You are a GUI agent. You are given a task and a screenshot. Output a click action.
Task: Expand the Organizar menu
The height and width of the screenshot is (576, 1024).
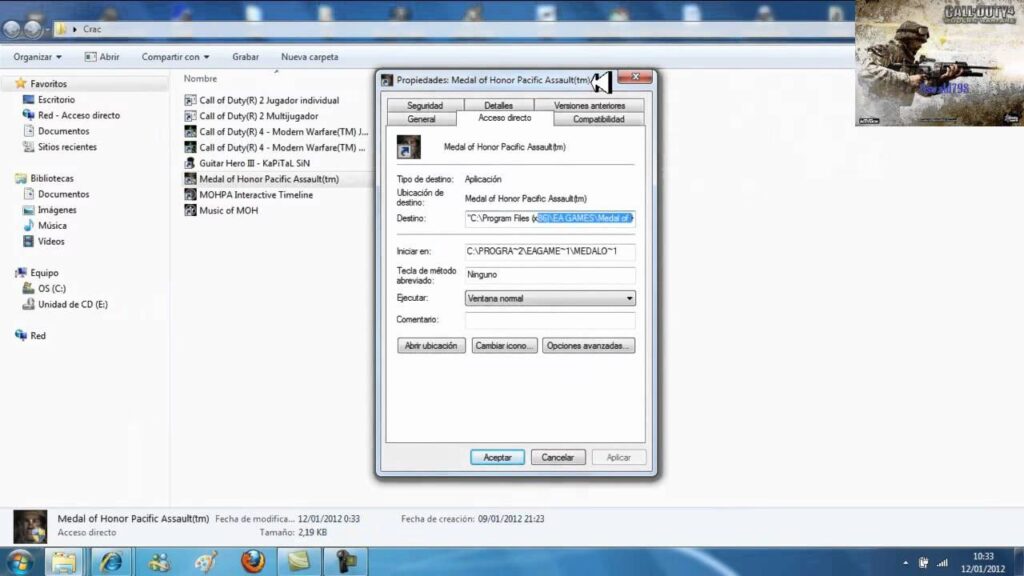pyautogui.click(x=37, y=57)
